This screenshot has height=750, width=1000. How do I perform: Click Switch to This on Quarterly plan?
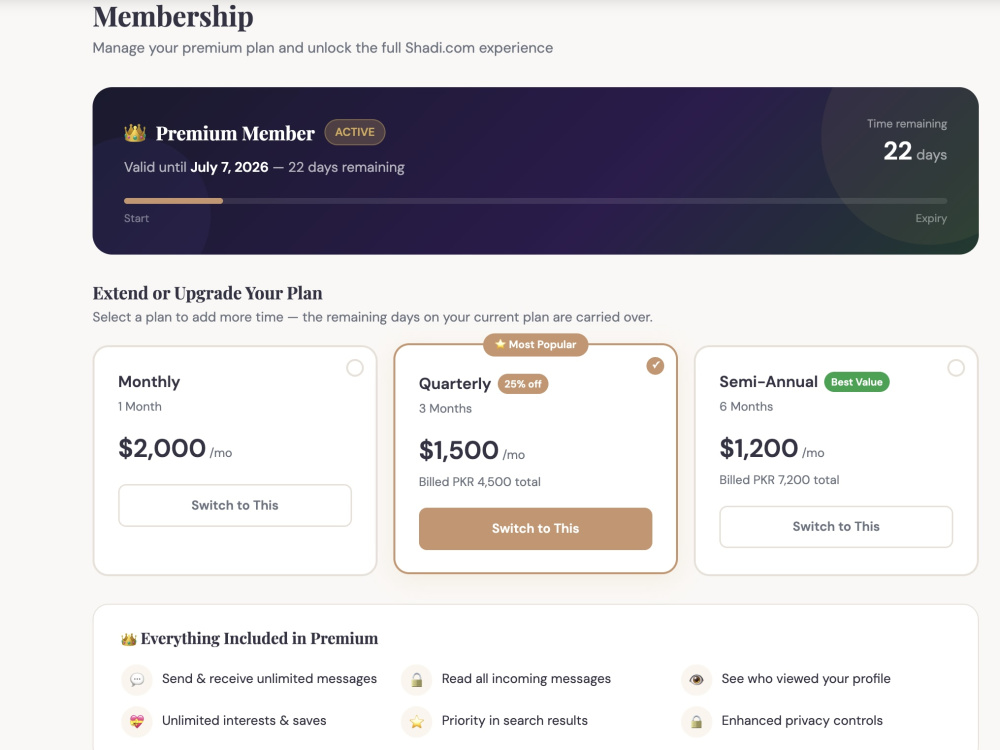535,529
